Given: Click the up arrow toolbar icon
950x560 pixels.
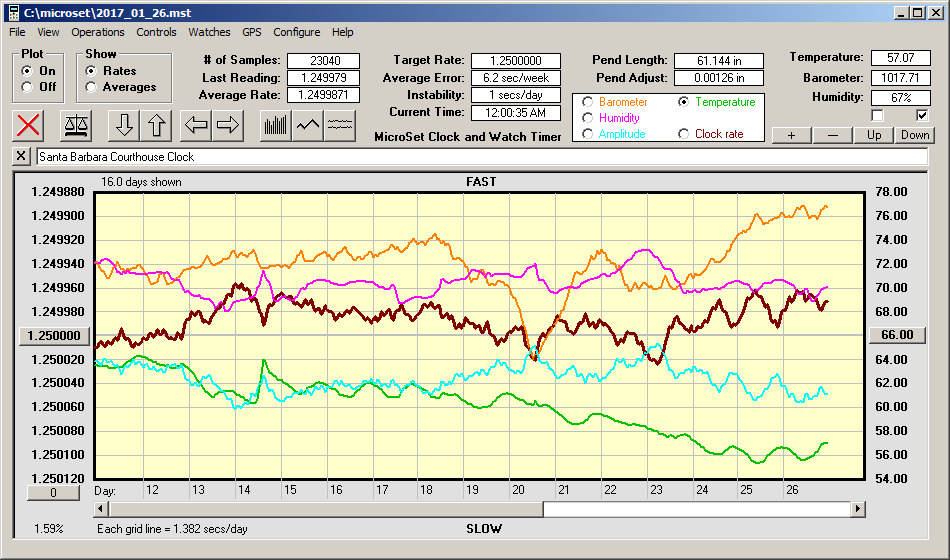Looking at the screenshot, I should [x=156, y=125].
